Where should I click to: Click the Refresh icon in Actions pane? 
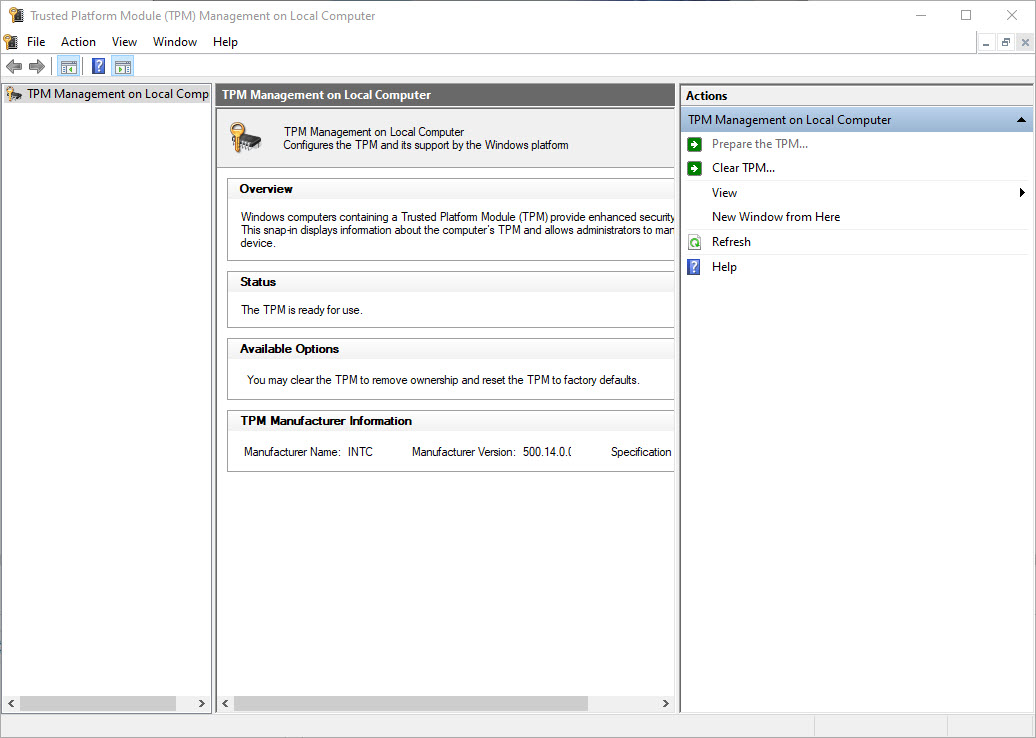click(694, 242)
